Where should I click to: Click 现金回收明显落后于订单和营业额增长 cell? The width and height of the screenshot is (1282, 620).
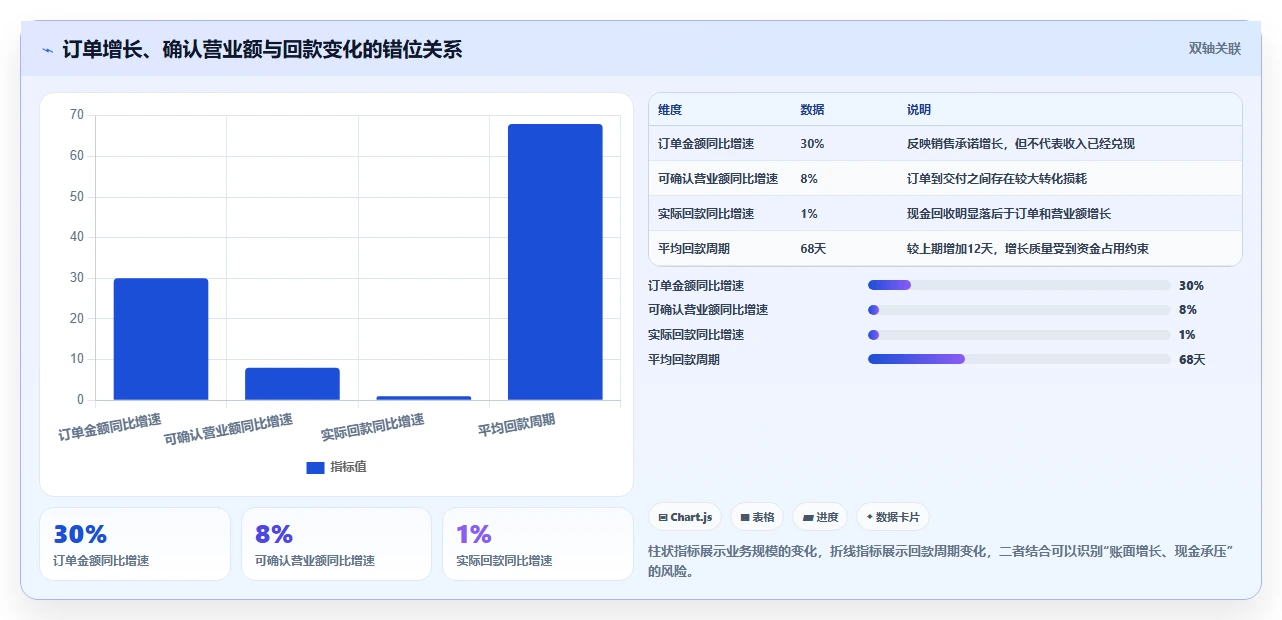1009,214
